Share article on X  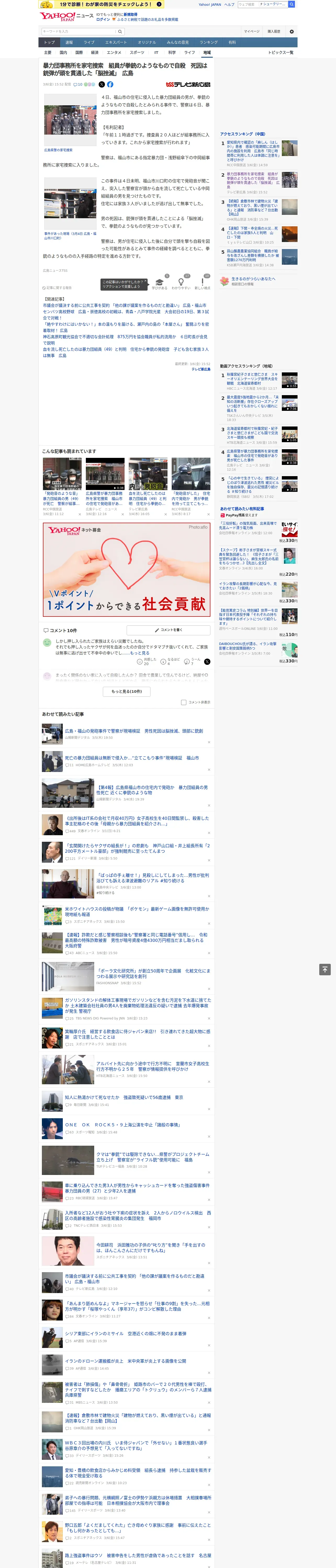pos(102,85)
